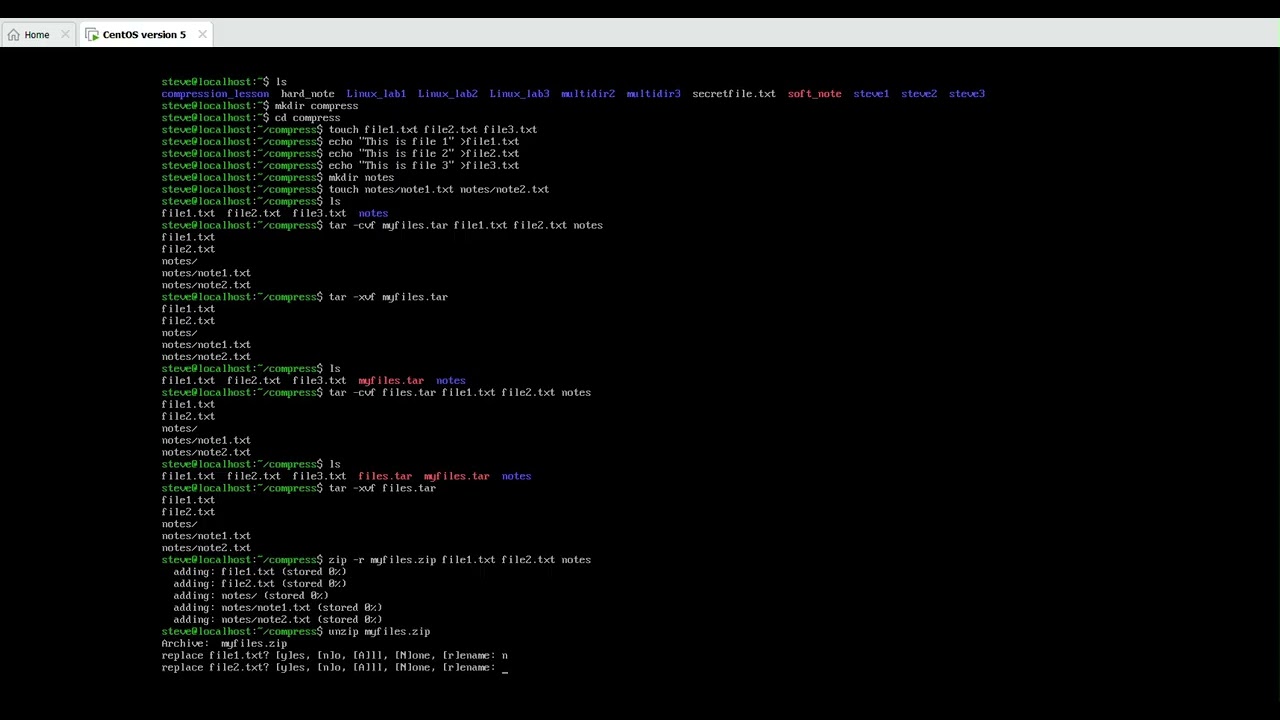Click secretfile.txt in the listing

click(734, 94)
